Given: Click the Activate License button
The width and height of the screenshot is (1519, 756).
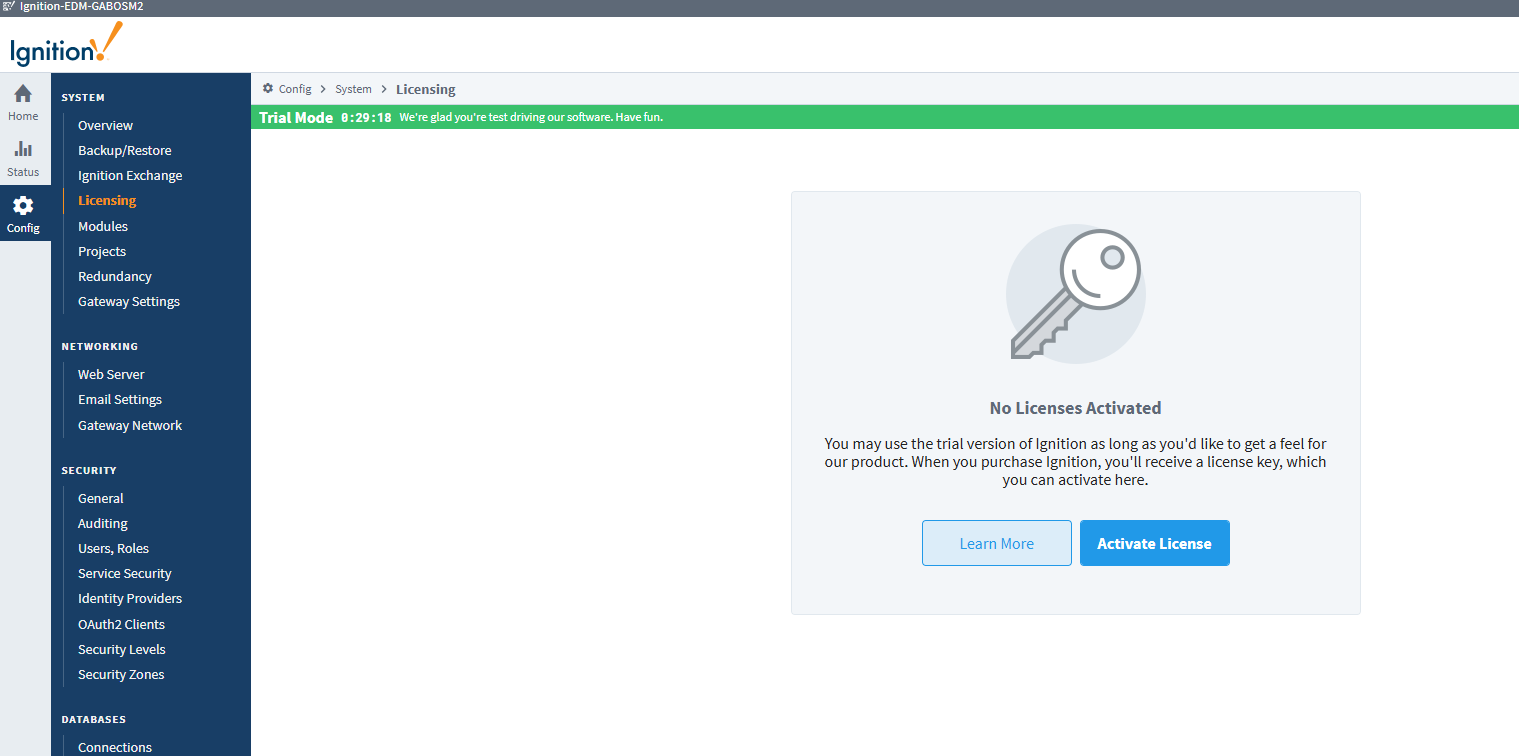Looking at the screenshot, I should point(1155,543).
